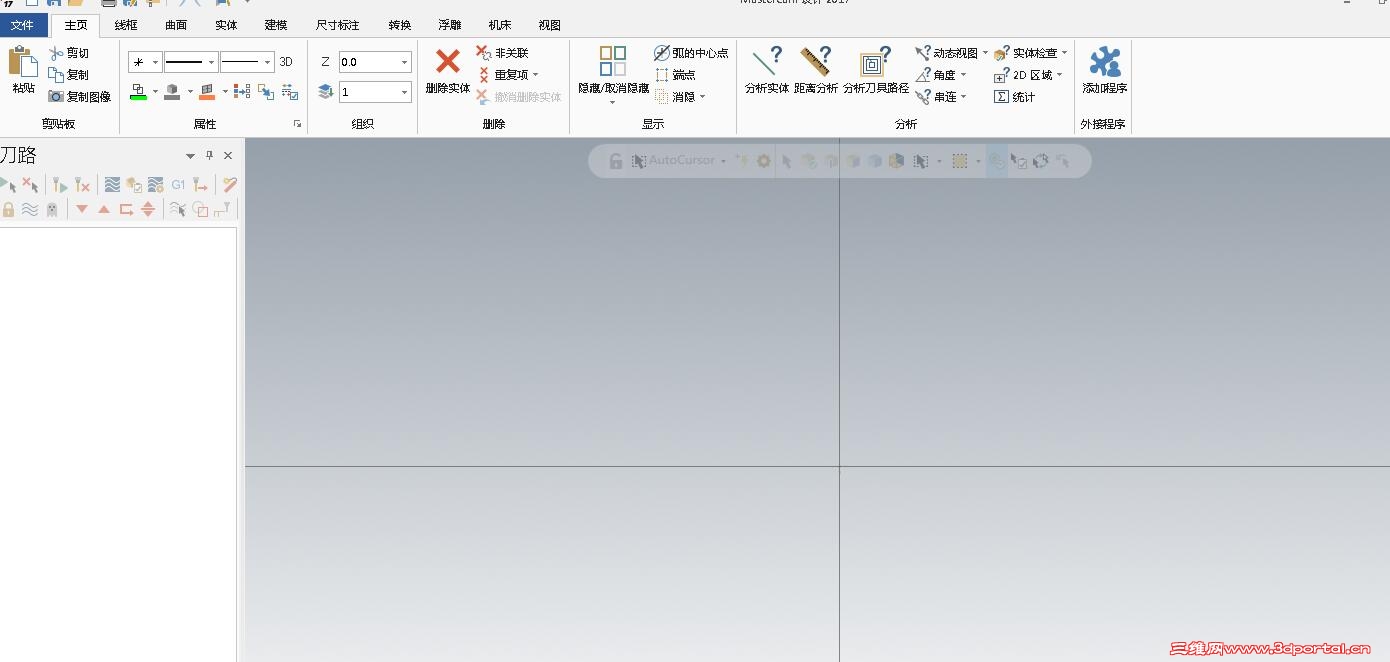Expand the 实体检查 dropdown

pos(1064,53)
